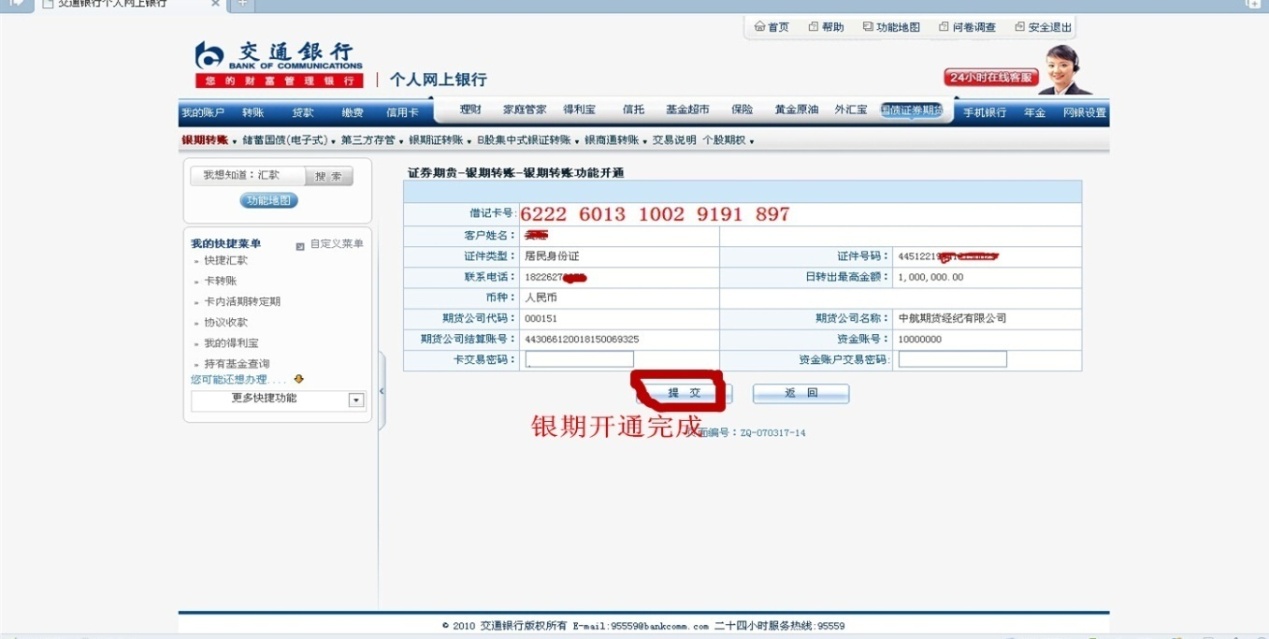Click the 返回 back button
This screenshot has width=1269, height=639.
tap(801, 393)
